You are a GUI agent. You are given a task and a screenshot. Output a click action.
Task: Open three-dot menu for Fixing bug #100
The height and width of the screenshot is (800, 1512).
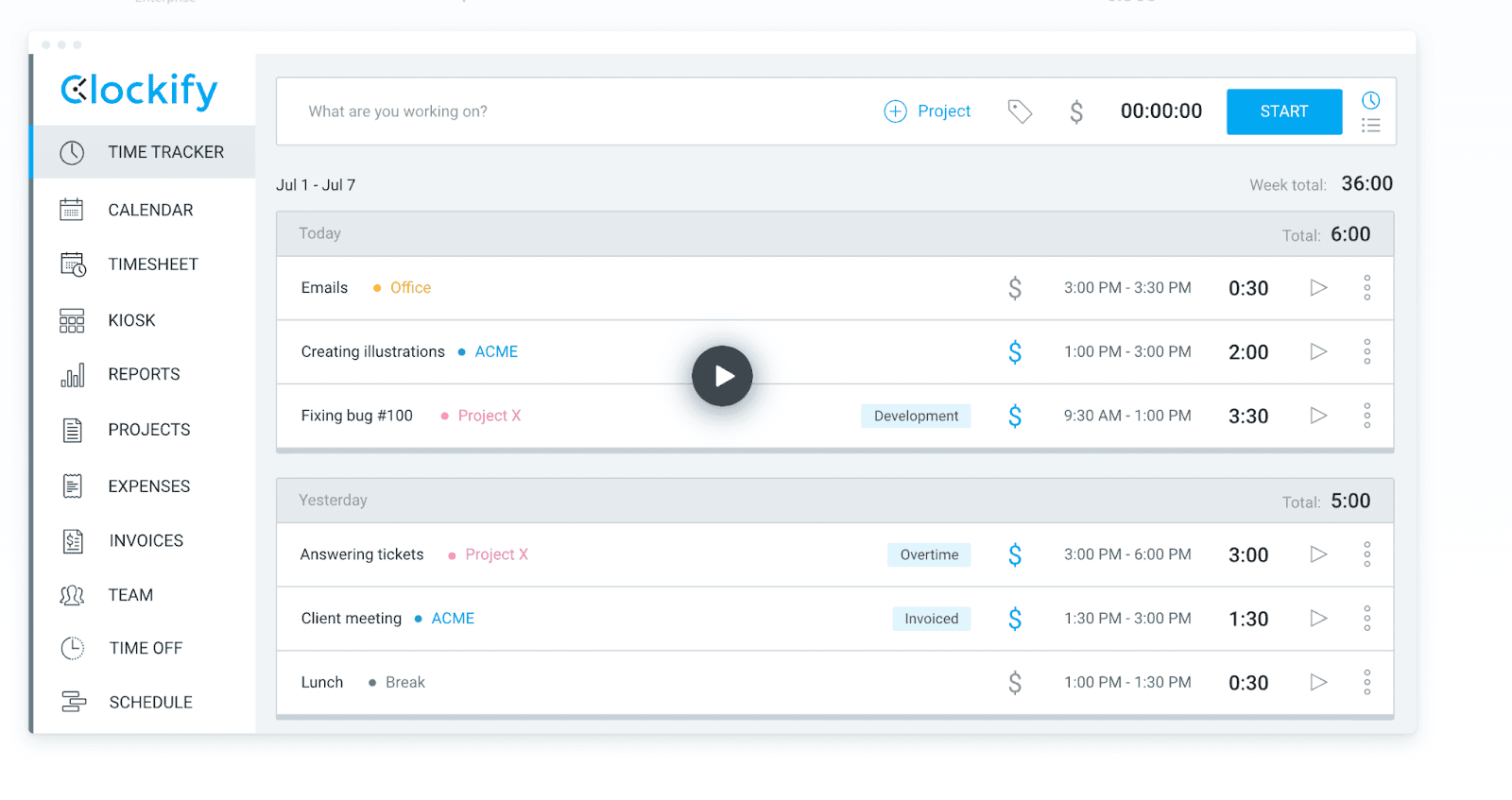1366,416
